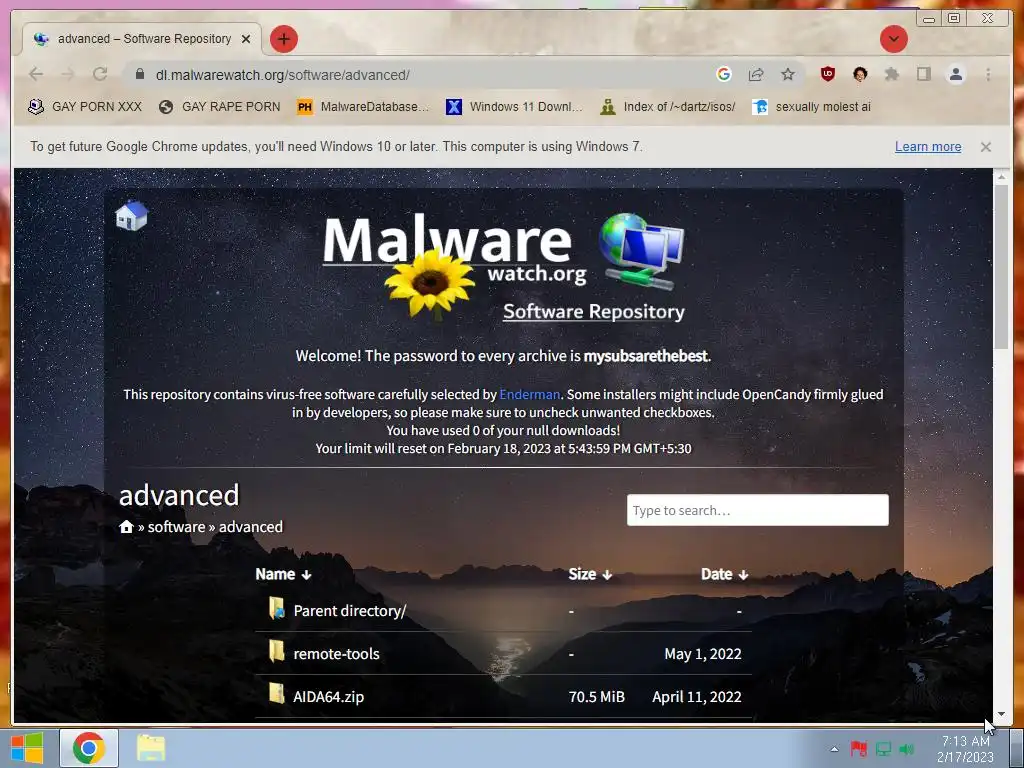Open the network tray icon

click(x=883, y=749)
